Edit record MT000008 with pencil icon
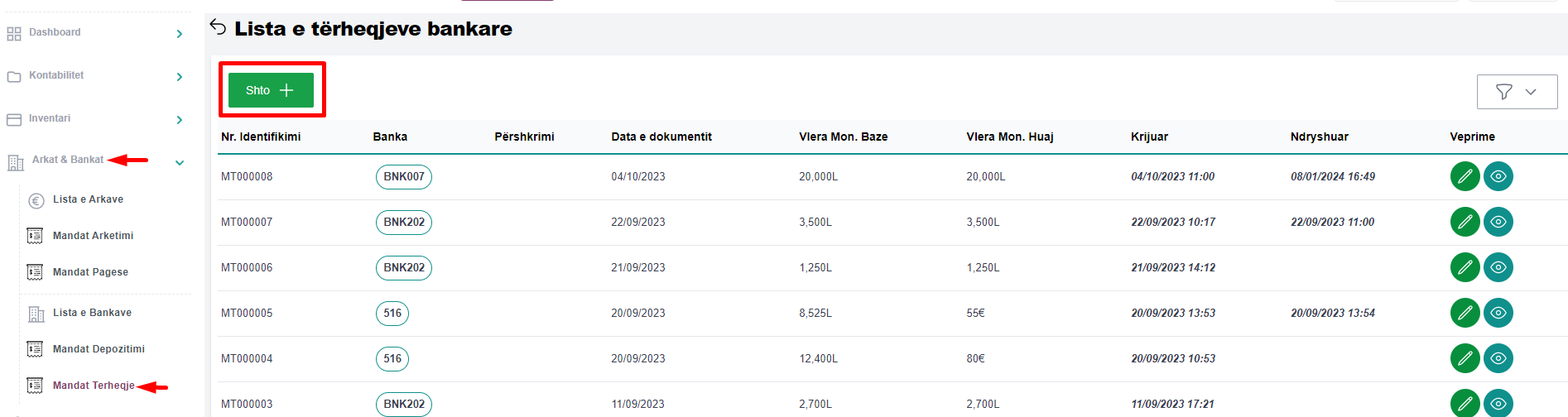This screenshot has height=417, width=1568. coord(1465,176)
